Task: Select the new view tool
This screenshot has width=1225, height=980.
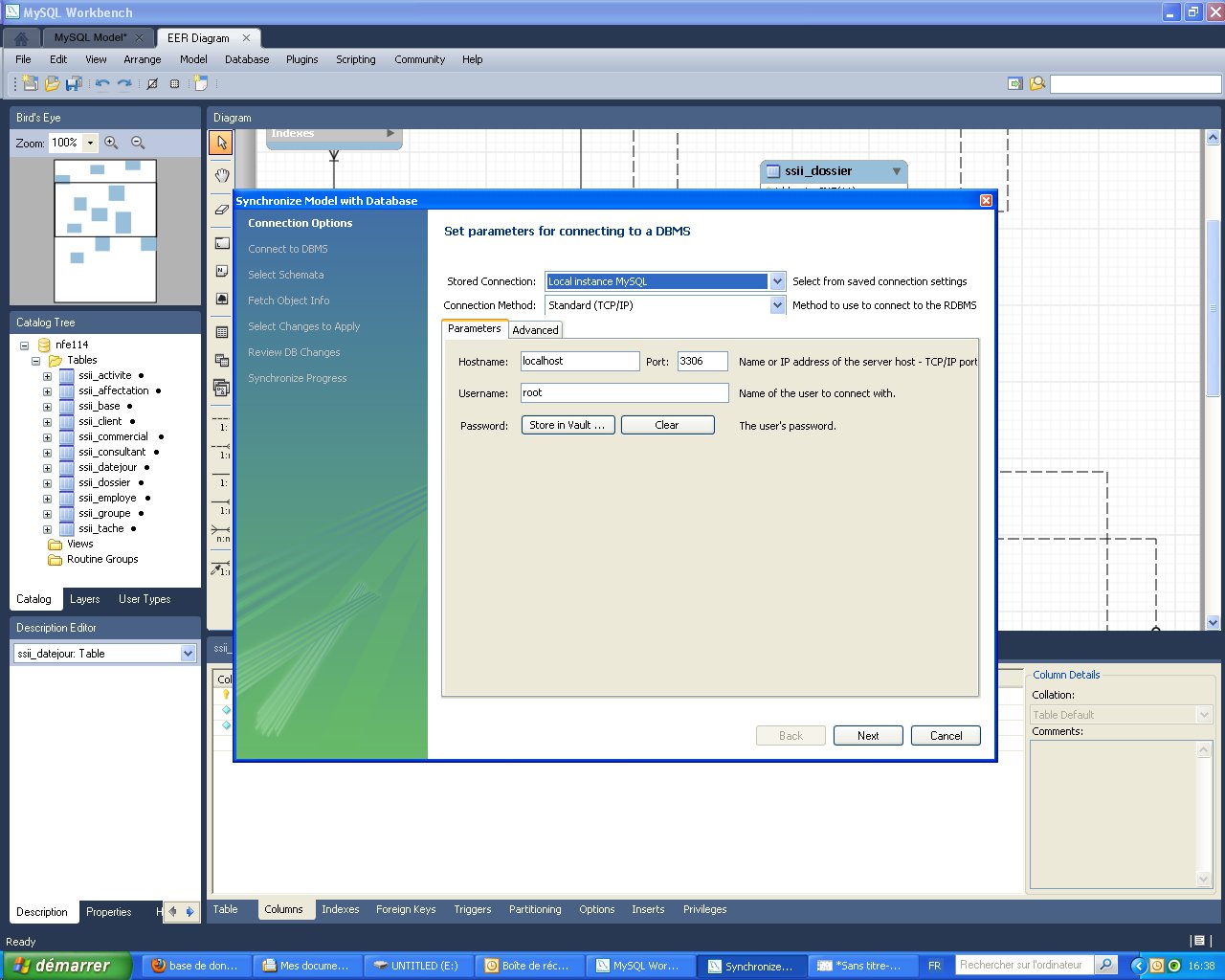Action: 221,360
